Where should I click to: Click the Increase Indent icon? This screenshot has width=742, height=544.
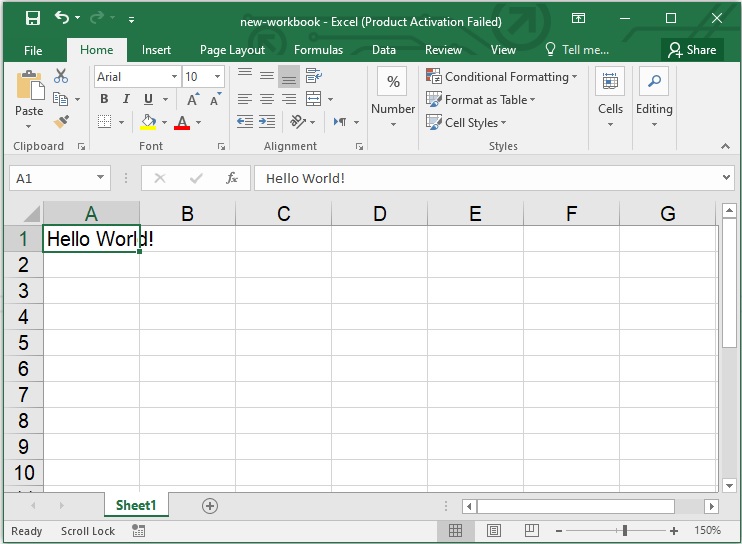[267, 122]
